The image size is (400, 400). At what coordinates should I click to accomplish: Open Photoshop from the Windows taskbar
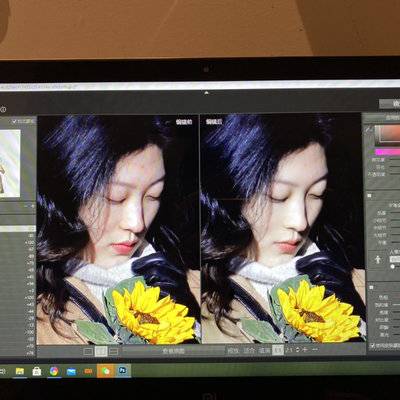pyautogui.click(x=123, y=370)
